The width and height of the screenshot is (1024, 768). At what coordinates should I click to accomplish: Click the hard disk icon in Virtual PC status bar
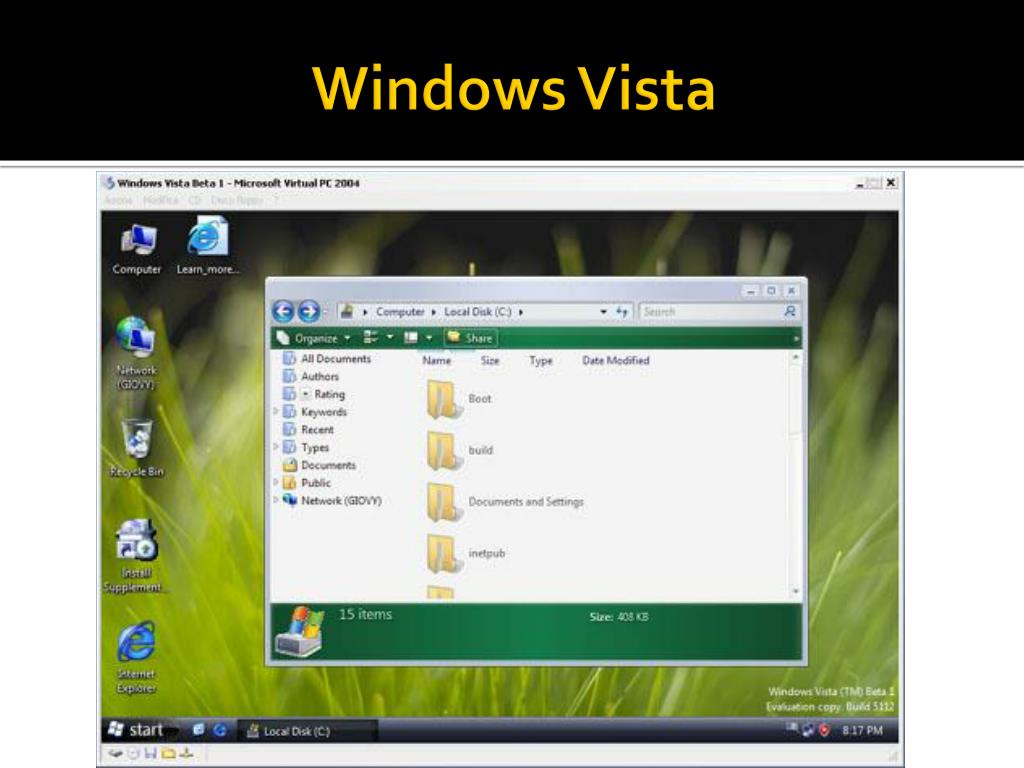[115, 754]
